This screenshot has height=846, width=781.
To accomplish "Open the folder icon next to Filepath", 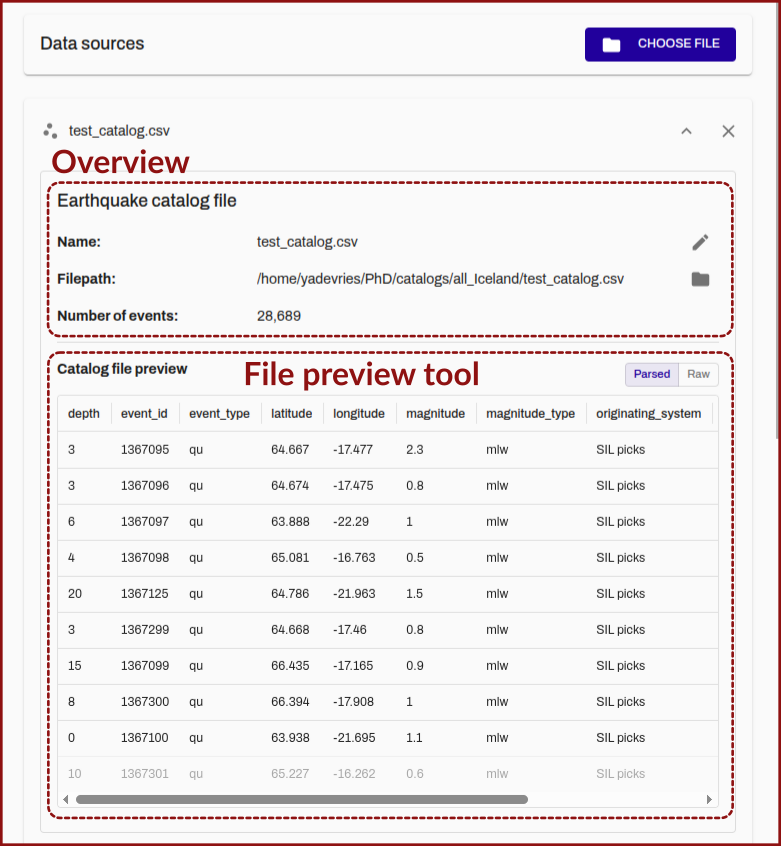I will click(x=700, y=279).
